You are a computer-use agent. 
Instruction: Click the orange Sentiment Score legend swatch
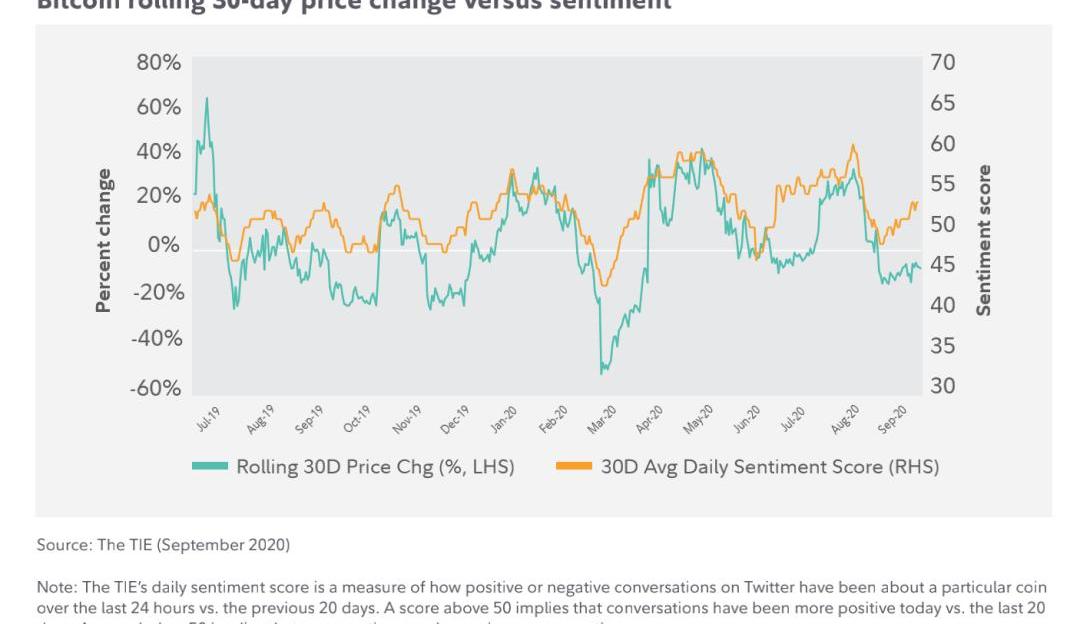[573, 467]
